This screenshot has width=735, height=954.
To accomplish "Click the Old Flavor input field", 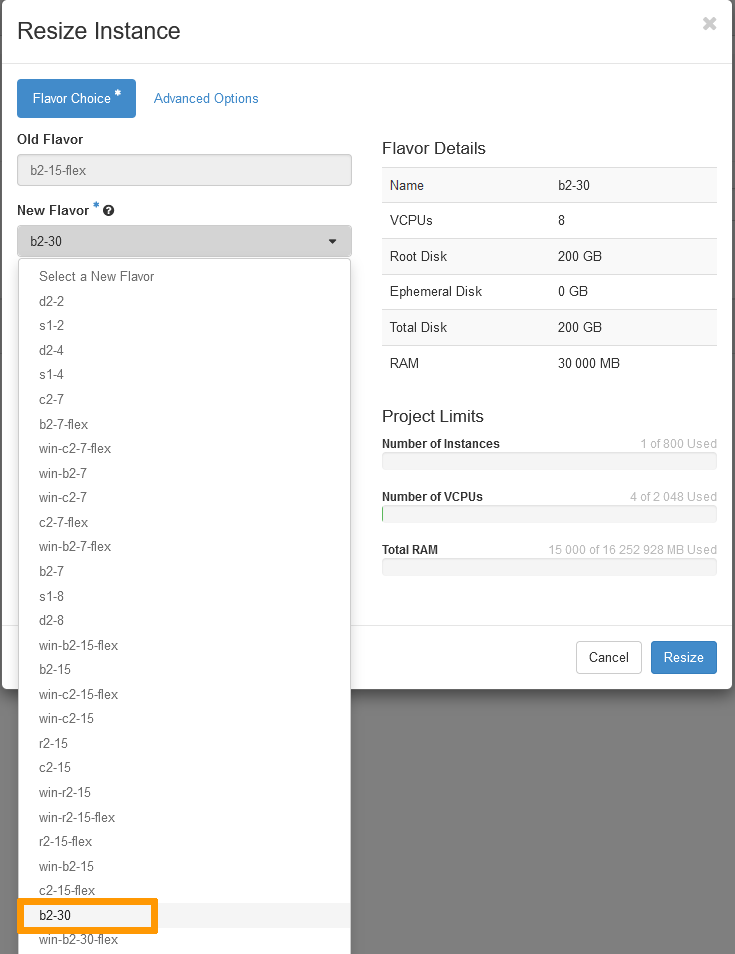I will point(184,170).
